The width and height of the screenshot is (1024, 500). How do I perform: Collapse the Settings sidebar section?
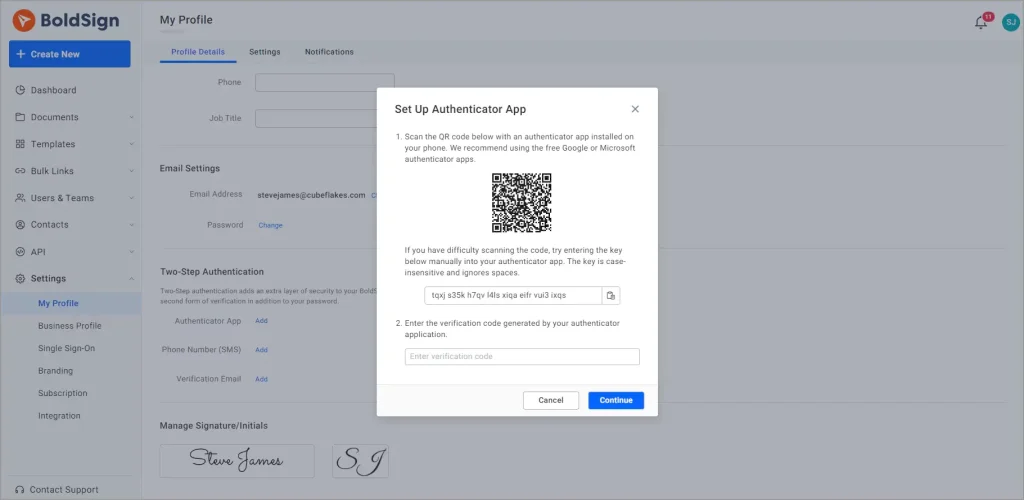tap(132, 279)
